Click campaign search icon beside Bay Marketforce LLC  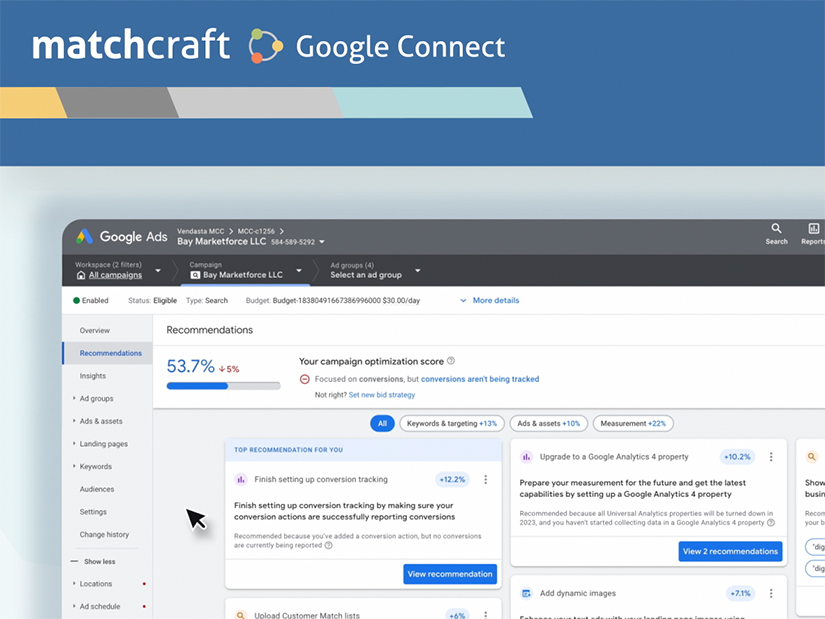[x=195, y=275]
